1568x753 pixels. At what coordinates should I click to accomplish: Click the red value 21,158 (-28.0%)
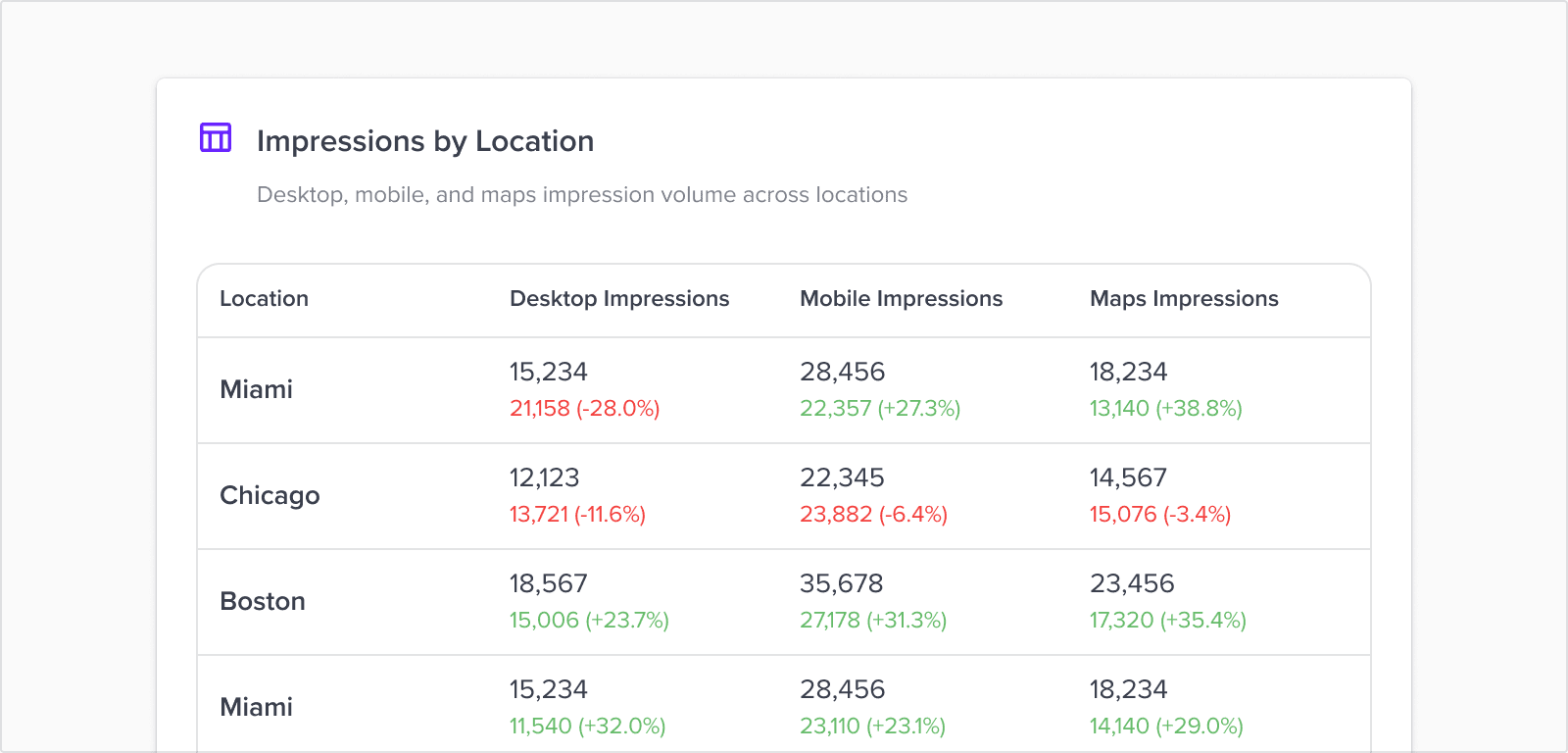pos(585,408)
